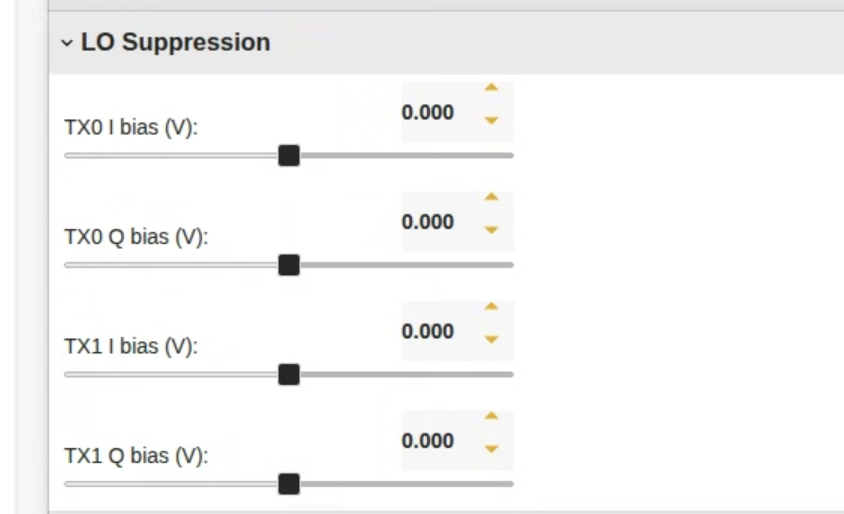This screenshot has width=844, height=514.
Task: Click the TX0 I bias slider handle
Action: click(289, 155)
